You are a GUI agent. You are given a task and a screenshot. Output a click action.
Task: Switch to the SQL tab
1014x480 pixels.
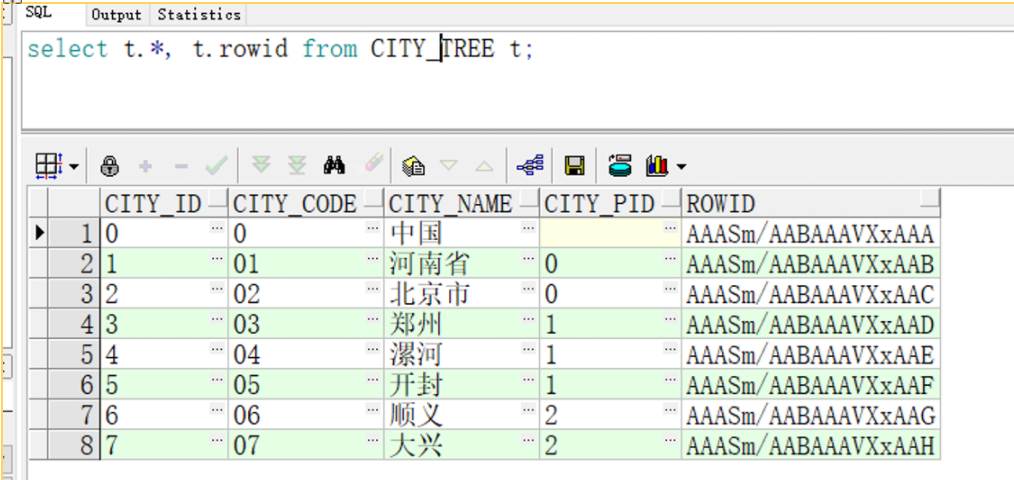pos(39,13)
